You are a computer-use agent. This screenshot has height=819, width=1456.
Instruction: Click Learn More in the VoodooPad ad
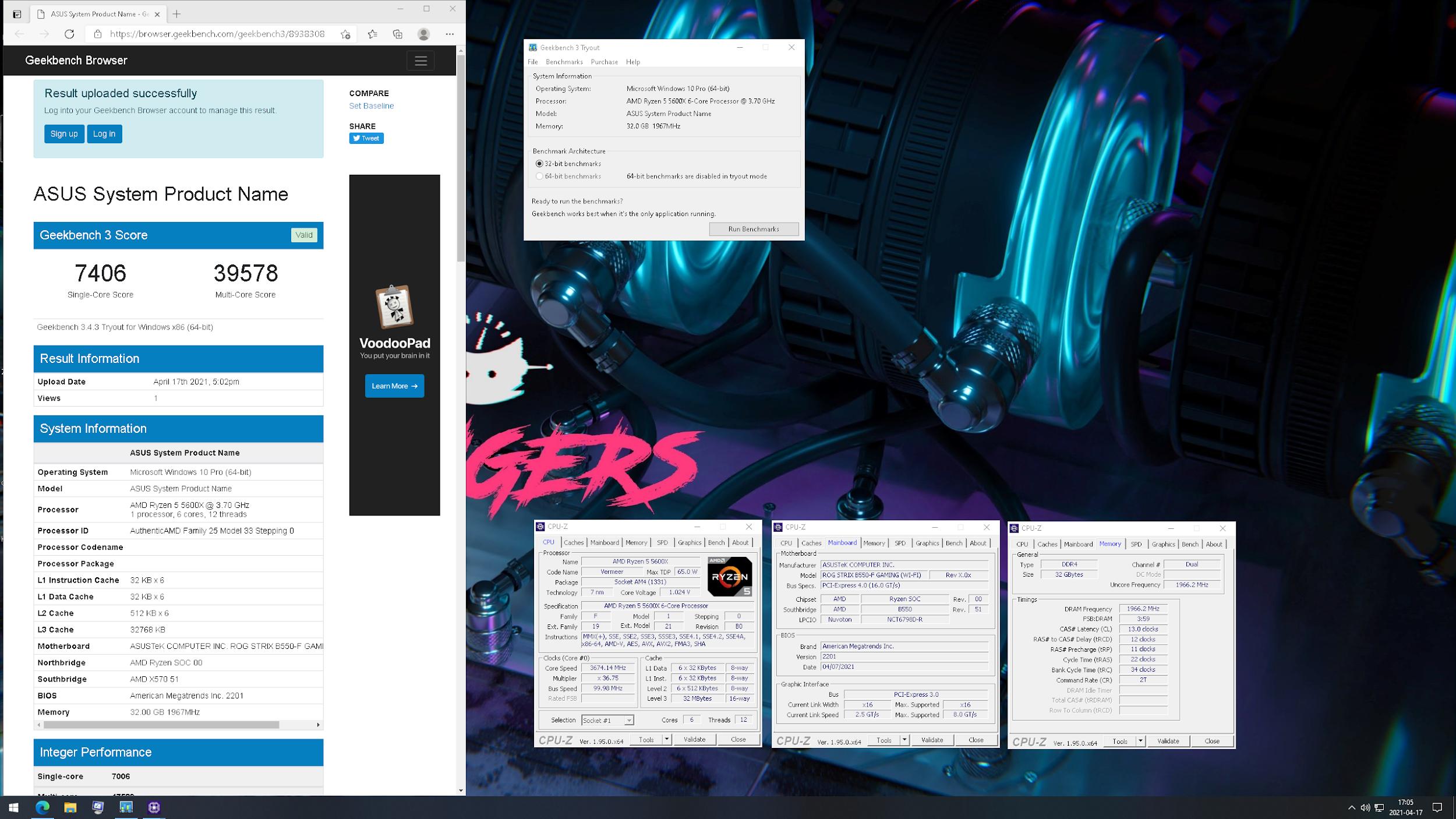pyautogui.click(x=395, y=386)
